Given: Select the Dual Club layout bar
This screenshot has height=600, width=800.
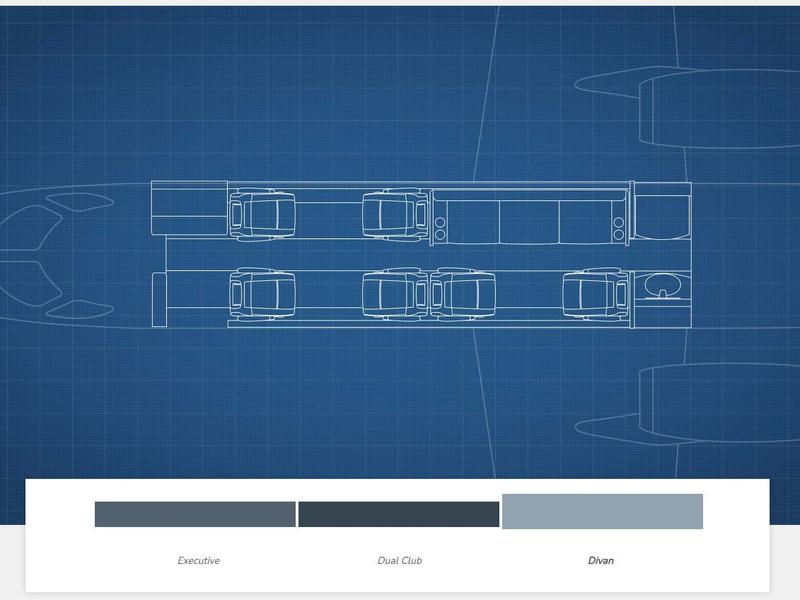Looking at the screenshot, I should pos(398,514).
